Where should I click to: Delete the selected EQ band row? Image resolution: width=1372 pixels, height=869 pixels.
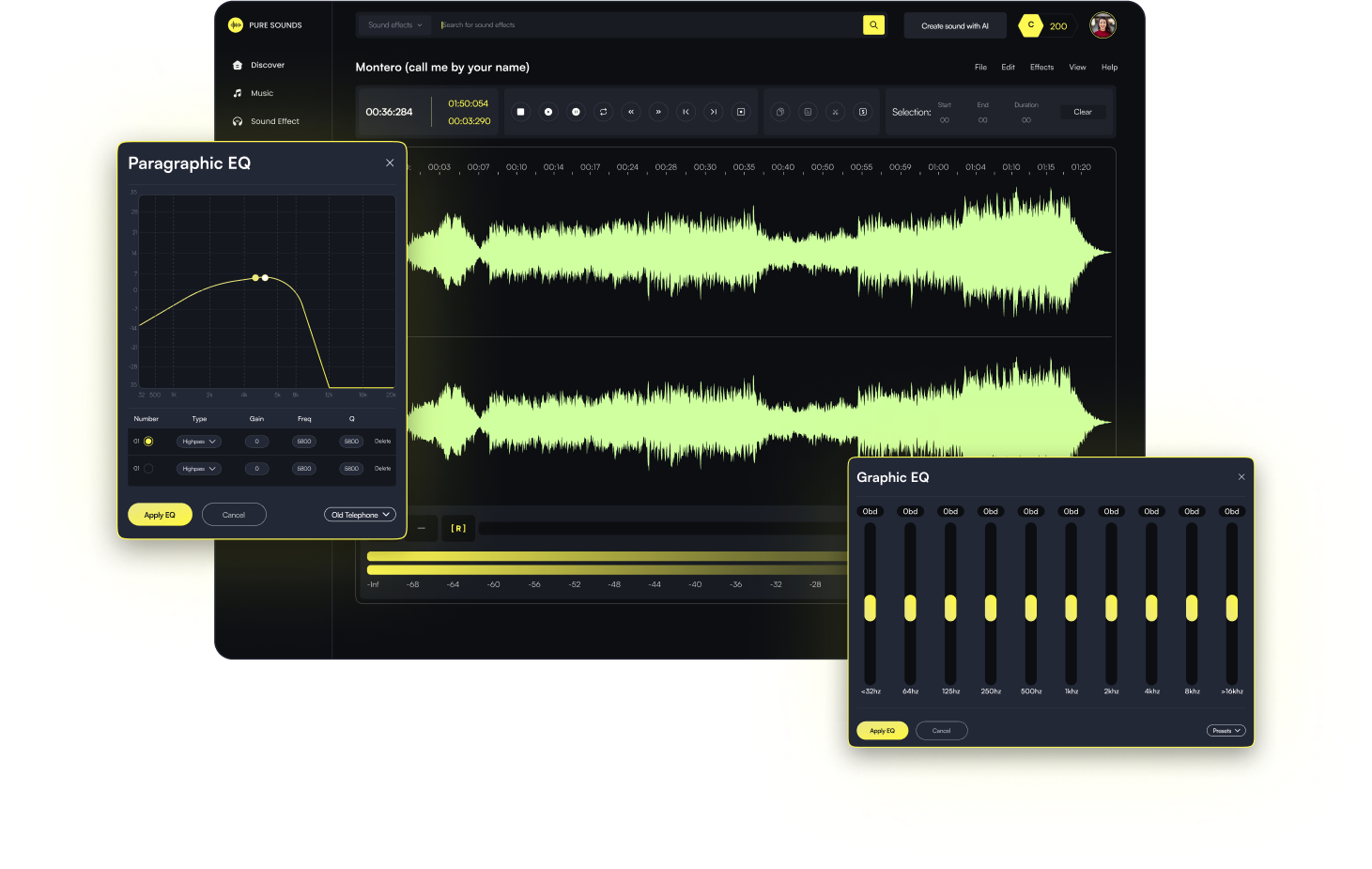(x=382, y=442)
